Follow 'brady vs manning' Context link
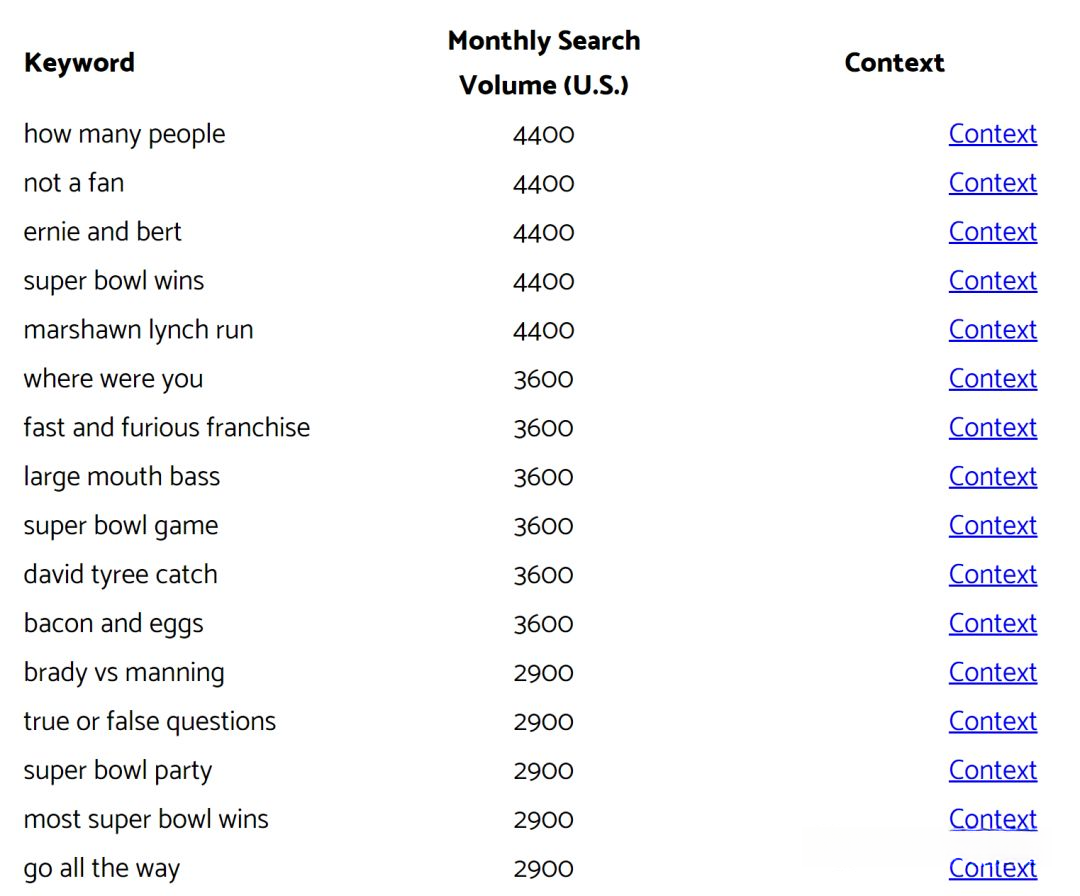 (992, 673)
